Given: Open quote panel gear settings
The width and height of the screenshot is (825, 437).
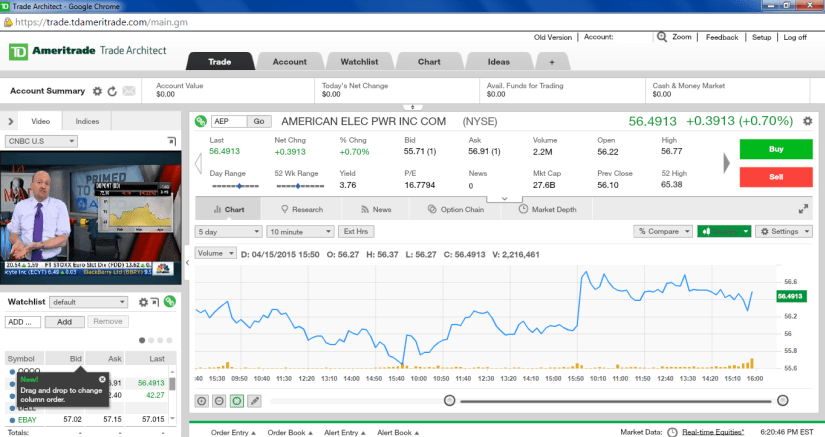Looking at the screenshot, I should point(807,121).
